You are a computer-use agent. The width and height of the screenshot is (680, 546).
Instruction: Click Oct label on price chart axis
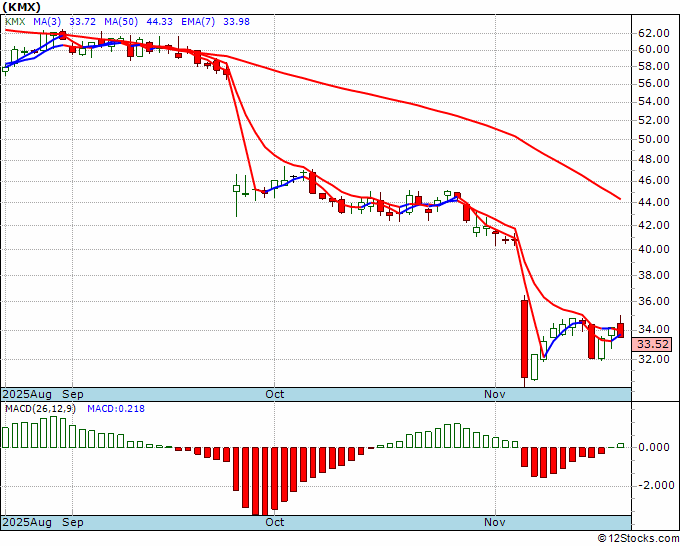pos(275,394)
